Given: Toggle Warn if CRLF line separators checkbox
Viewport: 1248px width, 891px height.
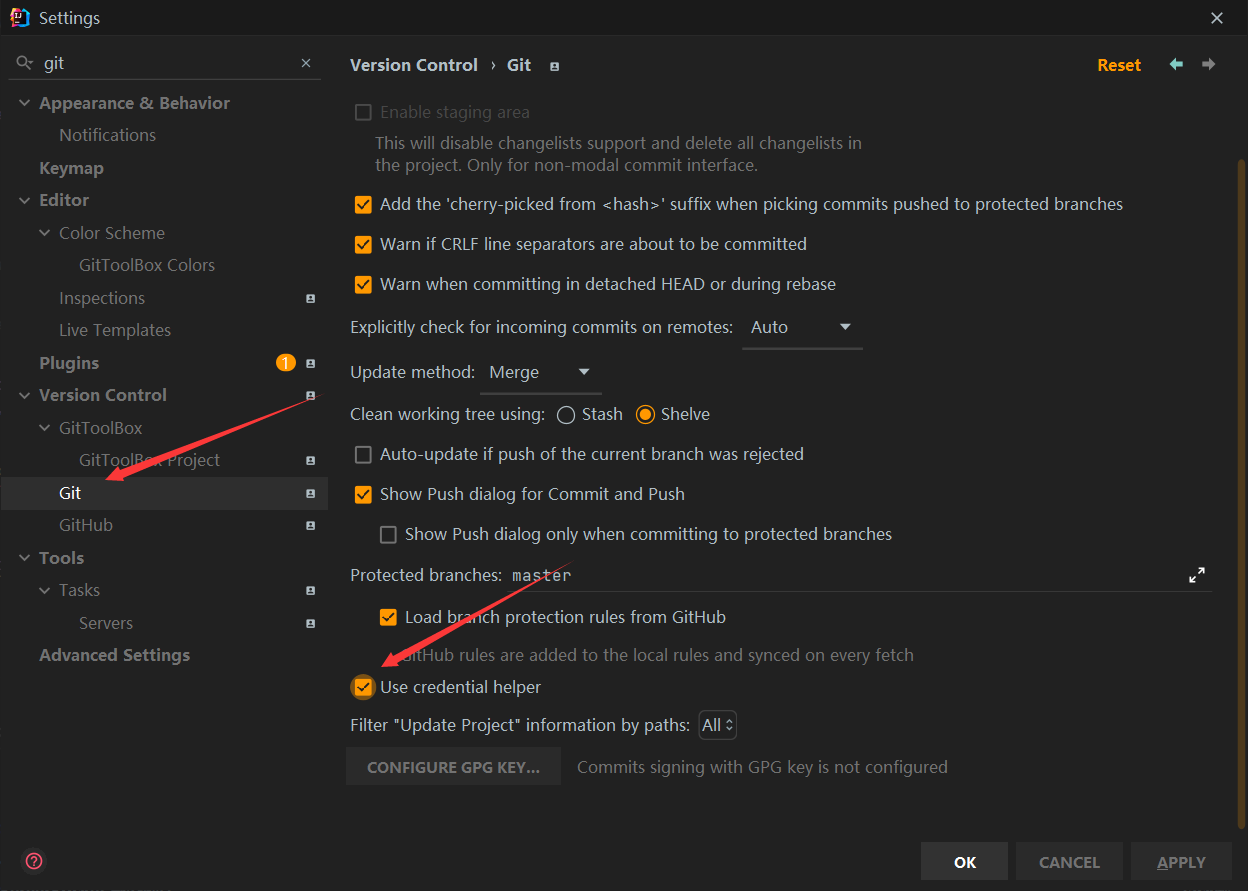Looking at the screenshot, I should 363,244.
